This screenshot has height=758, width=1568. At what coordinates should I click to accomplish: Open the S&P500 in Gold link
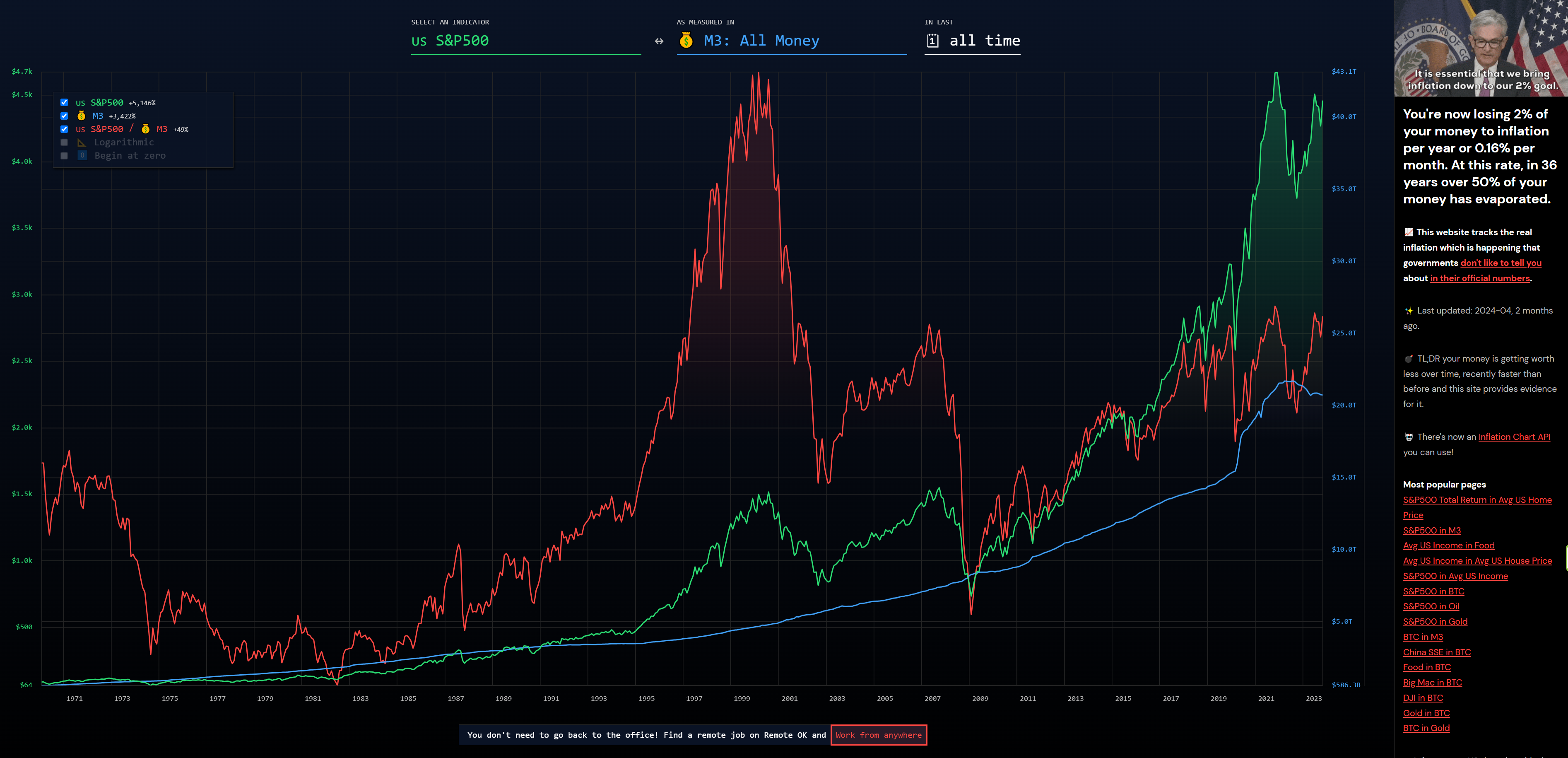point(1435,622)
